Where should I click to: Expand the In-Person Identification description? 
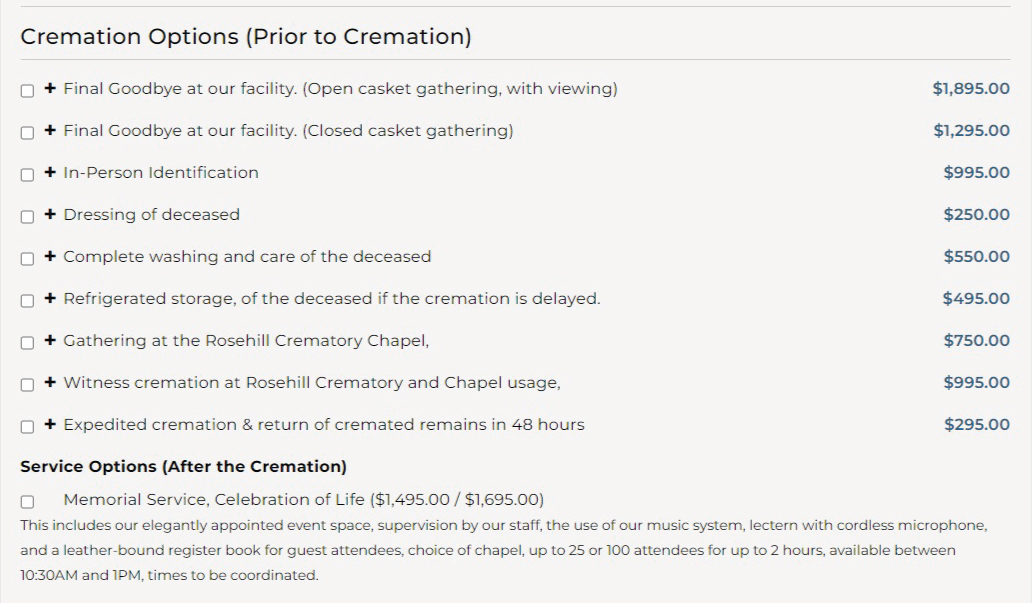[x=50, y=172]
